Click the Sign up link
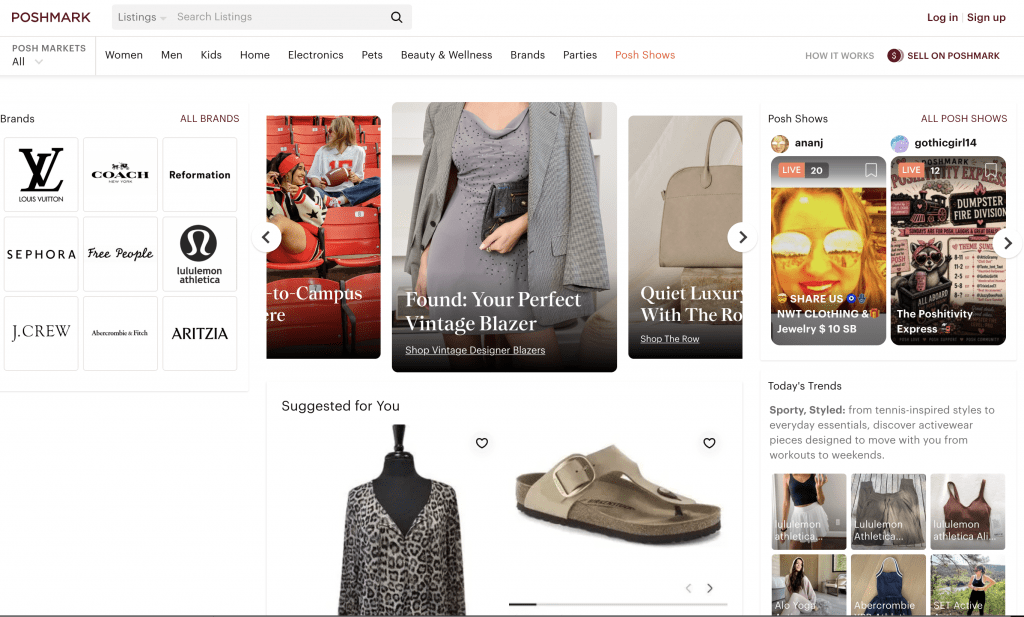Viewport: 1024px width, 617px height. point(986,18)
